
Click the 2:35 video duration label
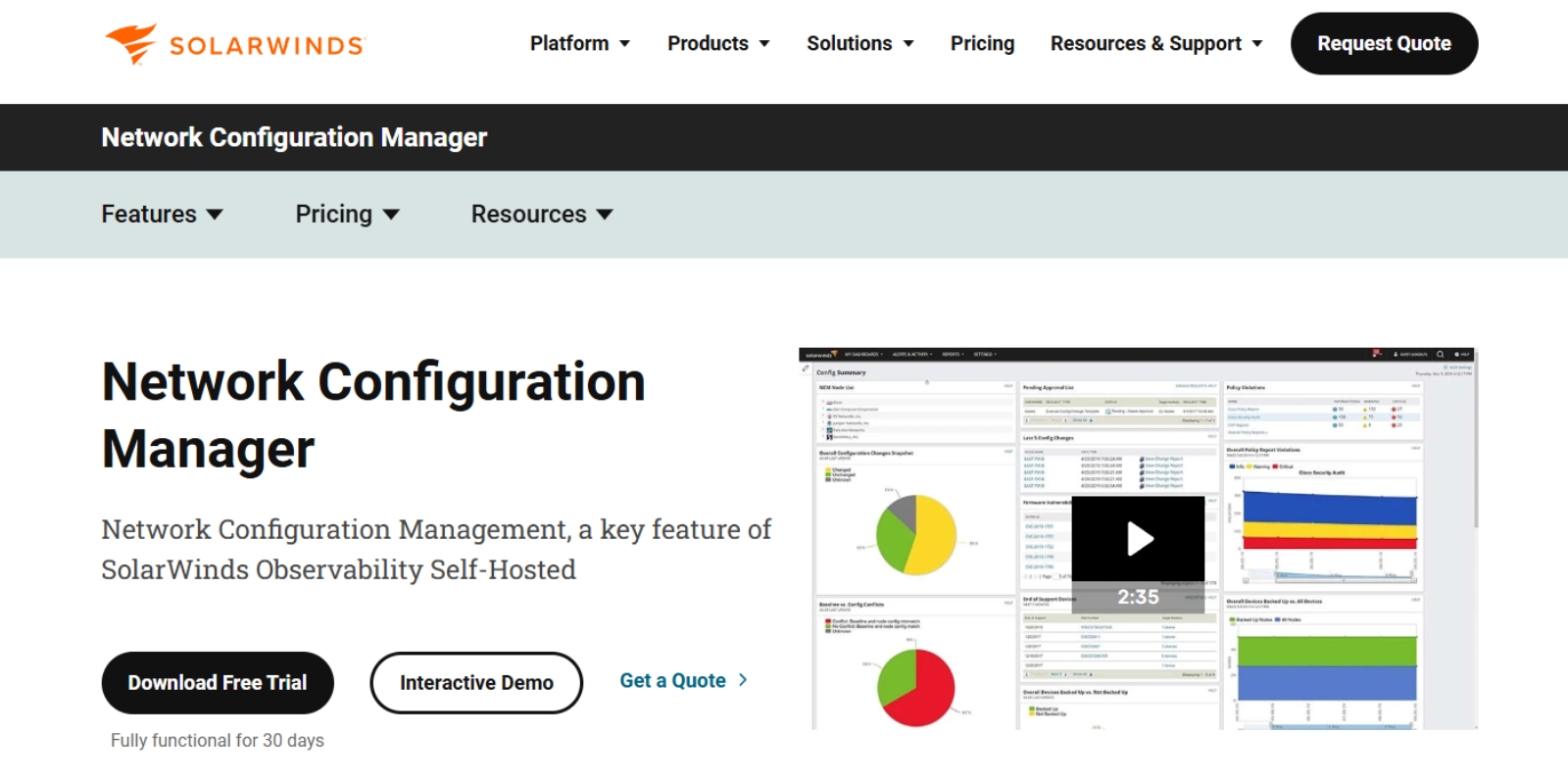tap(1138, 597)
